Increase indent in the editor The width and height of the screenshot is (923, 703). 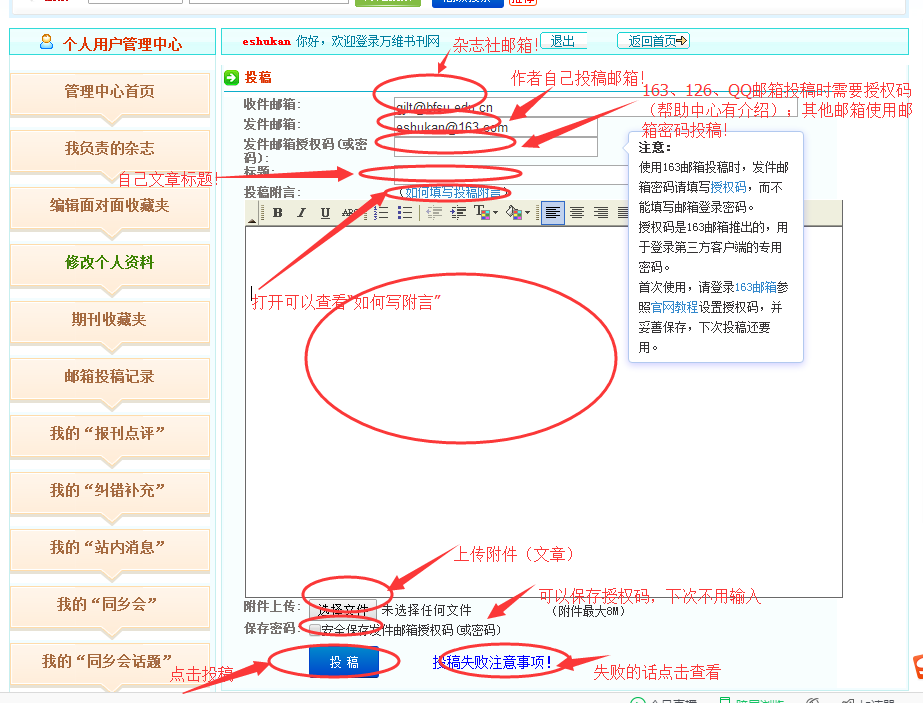[458, 213]
